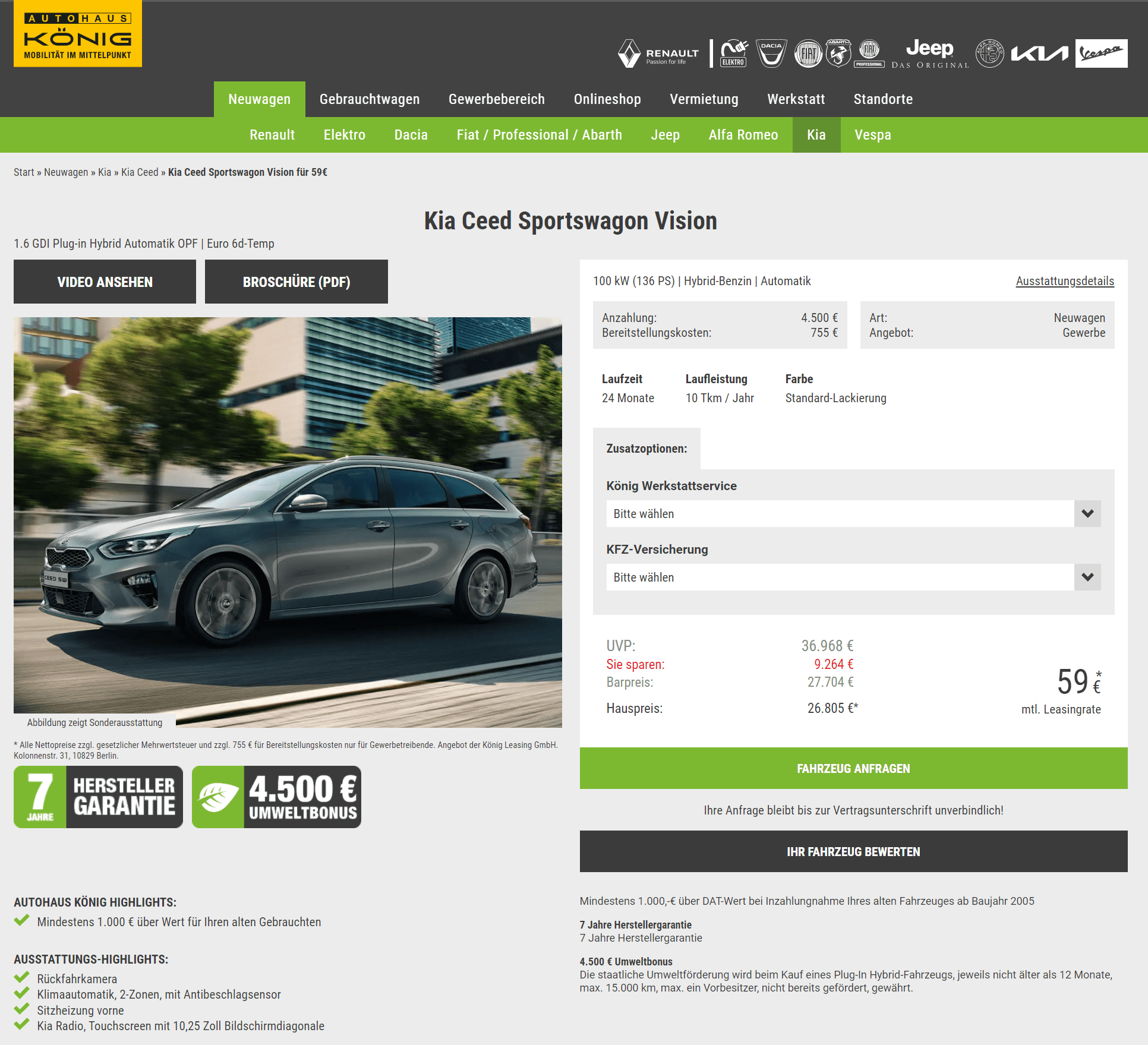This screenshot has width=1148, height=1045.
Task: Select Elektro in the green submenu
Action: pos(345,135)
